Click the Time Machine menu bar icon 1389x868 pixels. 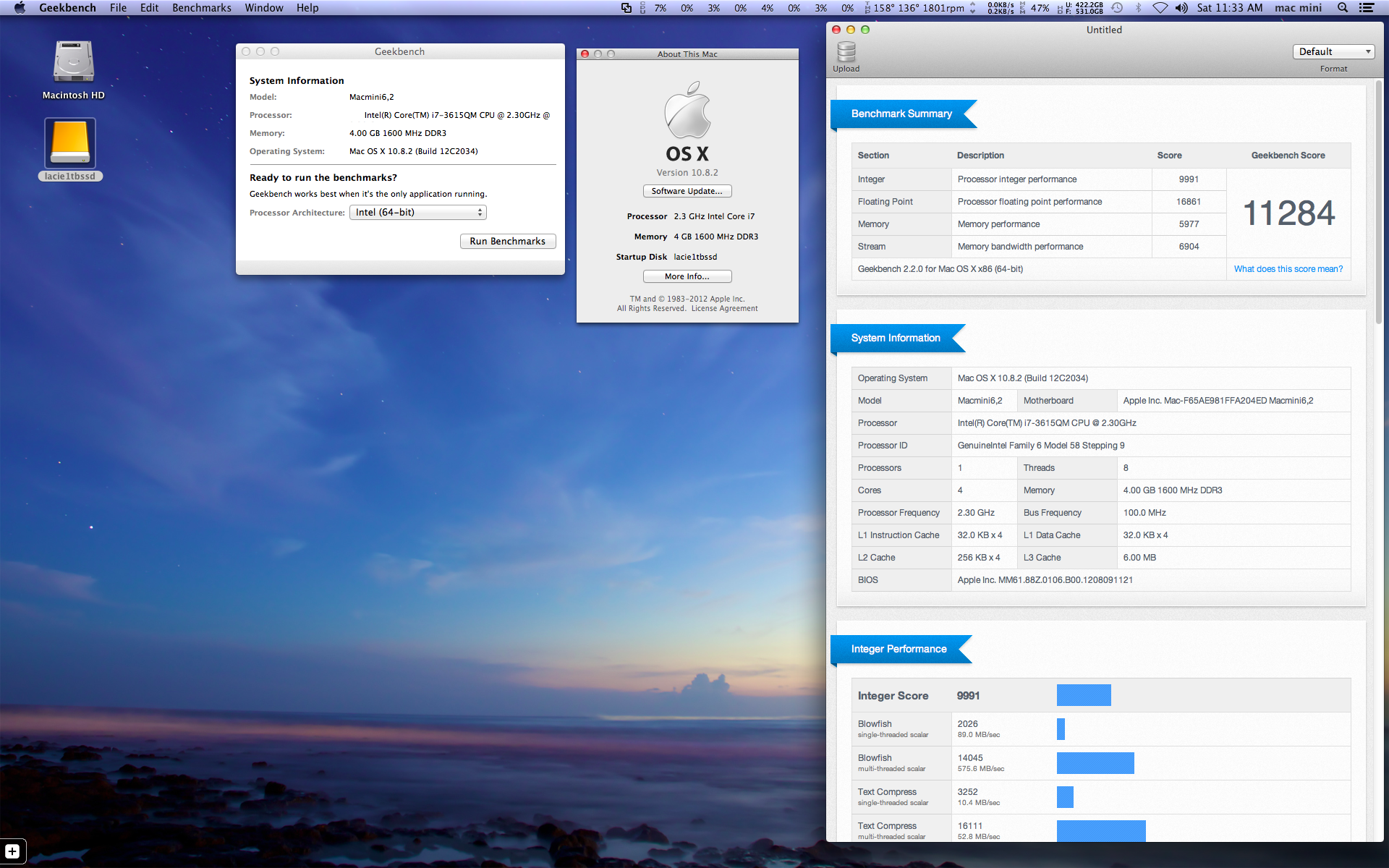(1117, 8)
